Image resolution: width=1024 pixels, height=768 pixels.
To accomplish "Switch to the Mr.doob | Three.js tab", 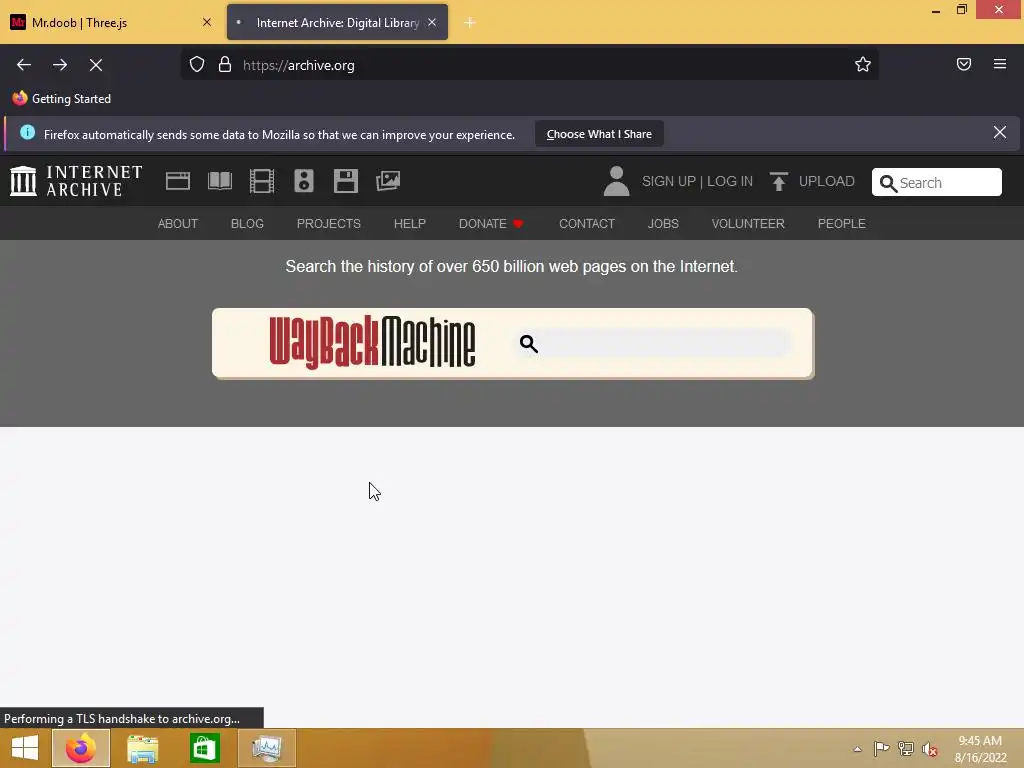I will [x=111, y=22].
